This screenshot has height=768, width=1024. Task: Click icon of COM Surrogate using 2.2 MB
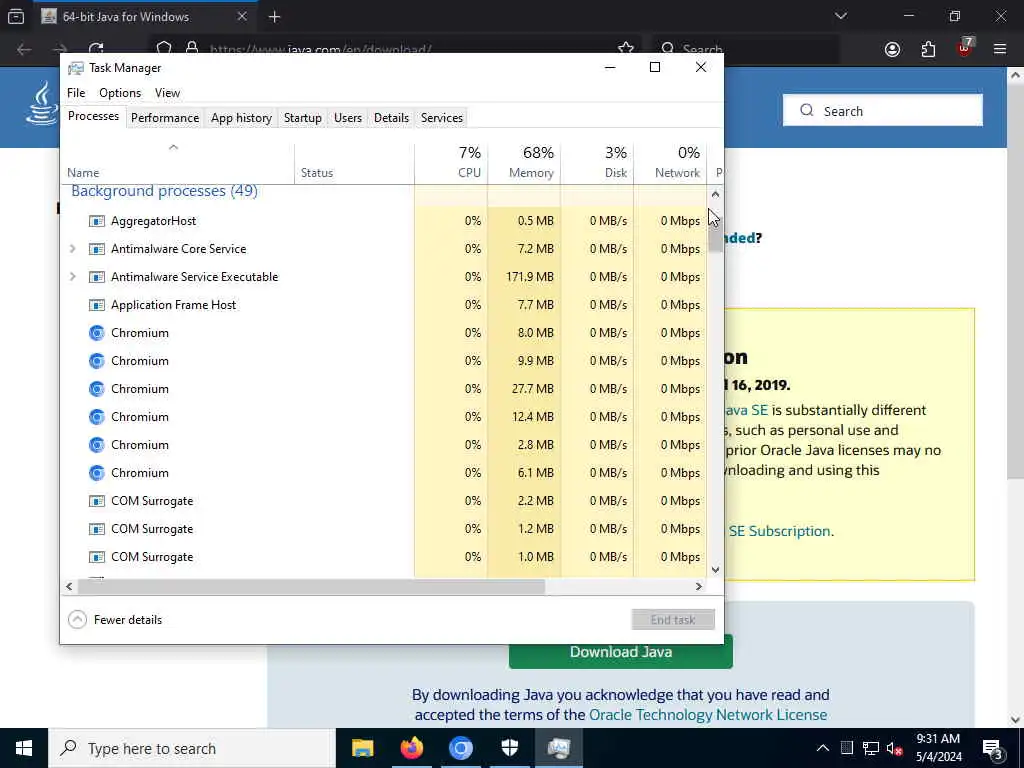pyautogui.click(x=97, y=501)
